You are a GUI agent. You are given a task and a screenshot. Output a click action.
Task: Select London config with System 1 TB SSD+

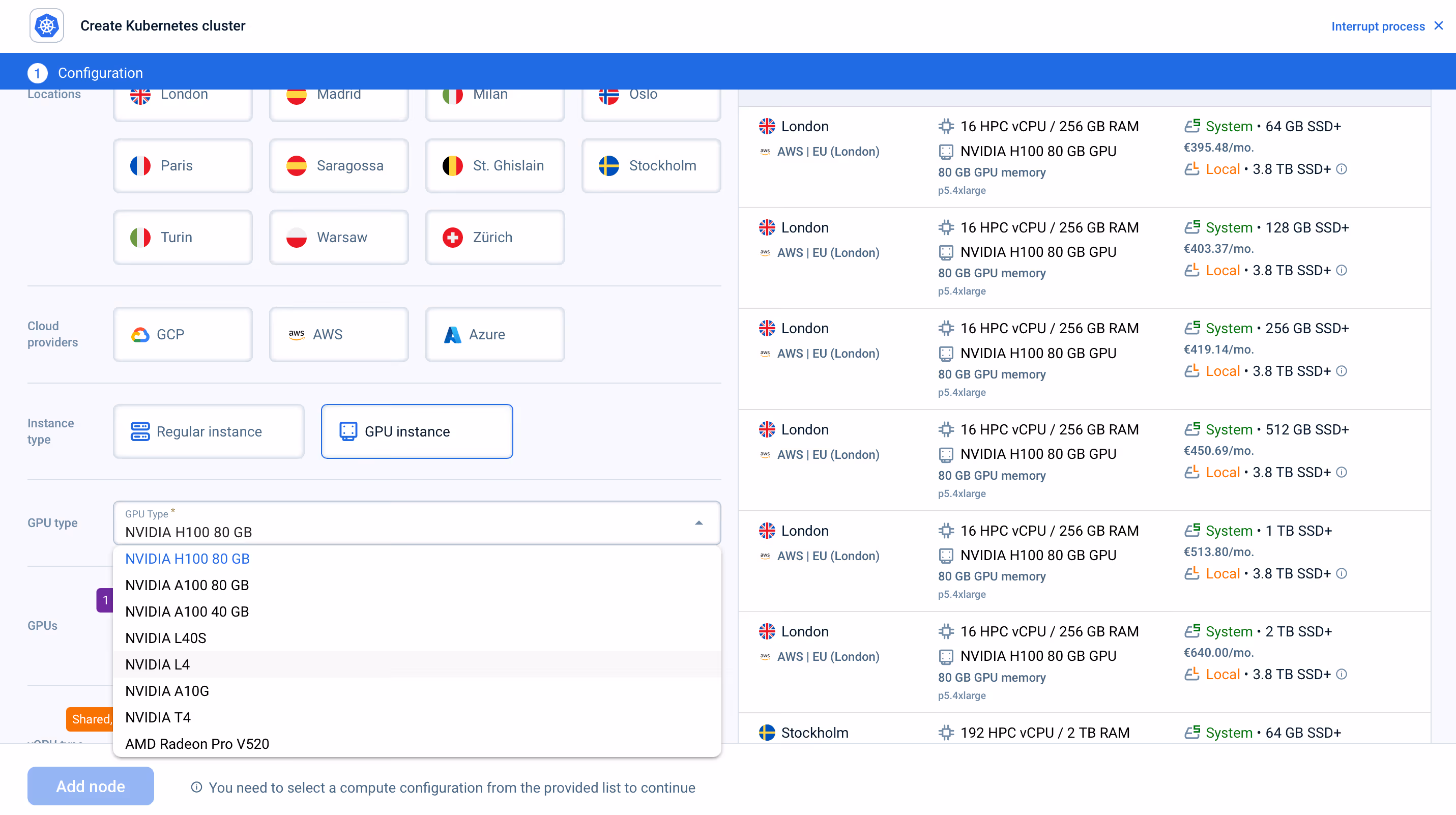coord(1084,562)
